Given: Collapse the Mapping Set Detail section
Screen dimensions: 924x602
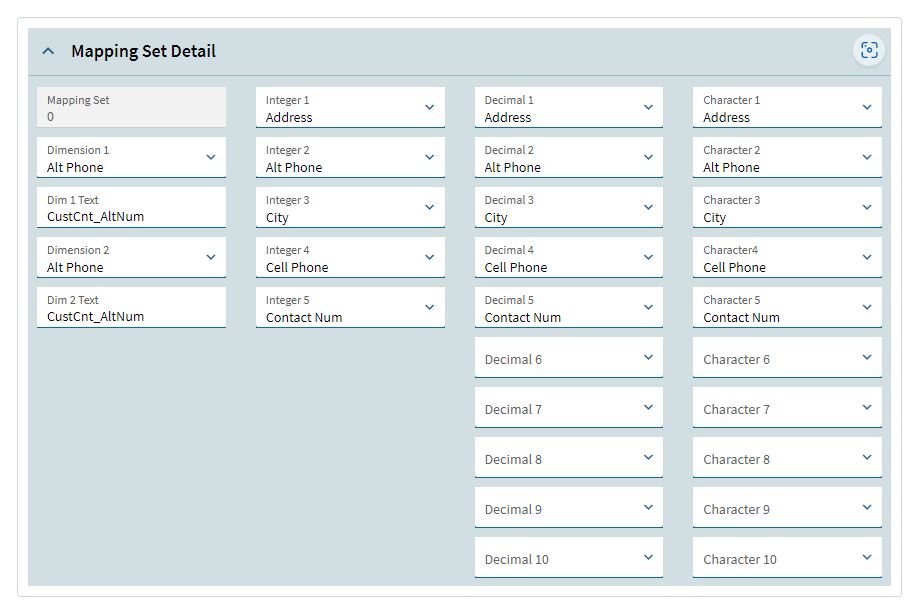Looking at the screenshot, I should coord(48,51).
